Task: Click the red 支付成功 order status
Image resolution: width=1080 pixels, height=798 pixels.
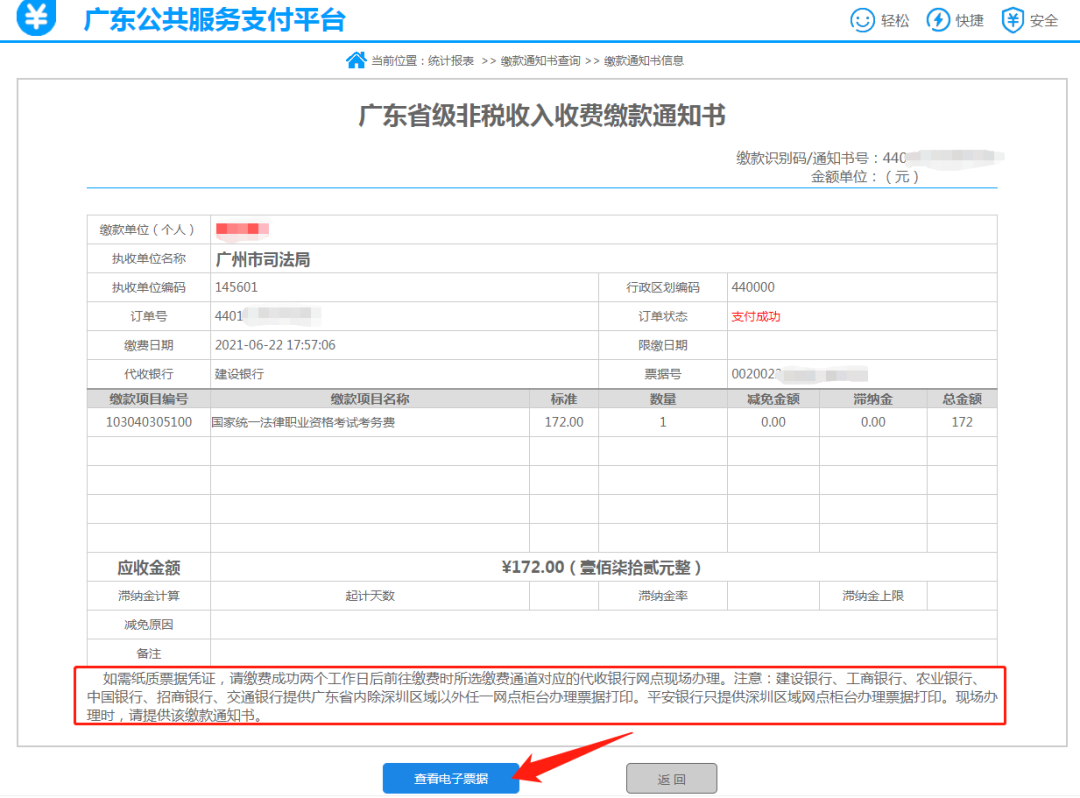Action: 756,317
